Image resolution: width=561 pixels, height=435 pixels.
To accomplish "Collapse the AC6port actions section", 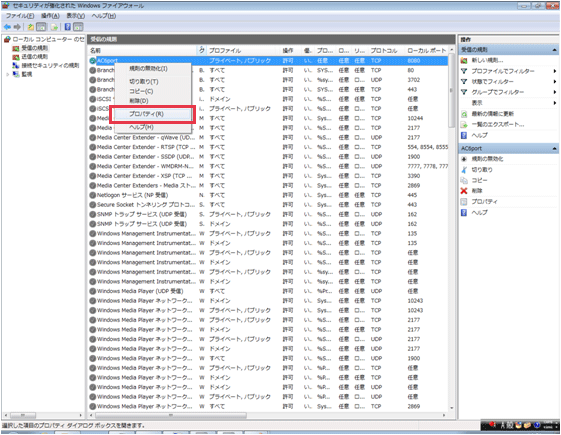I will tap(555, 148).
